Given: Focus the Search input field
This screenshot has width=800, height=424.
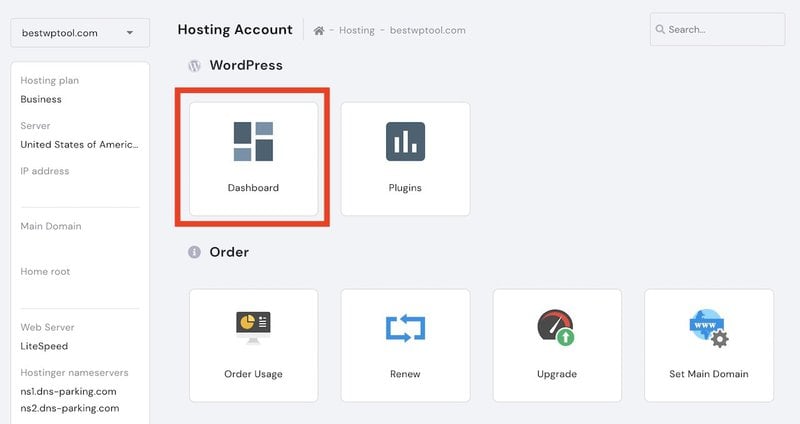Looking at the screenshot, I should tap(717, 30).
